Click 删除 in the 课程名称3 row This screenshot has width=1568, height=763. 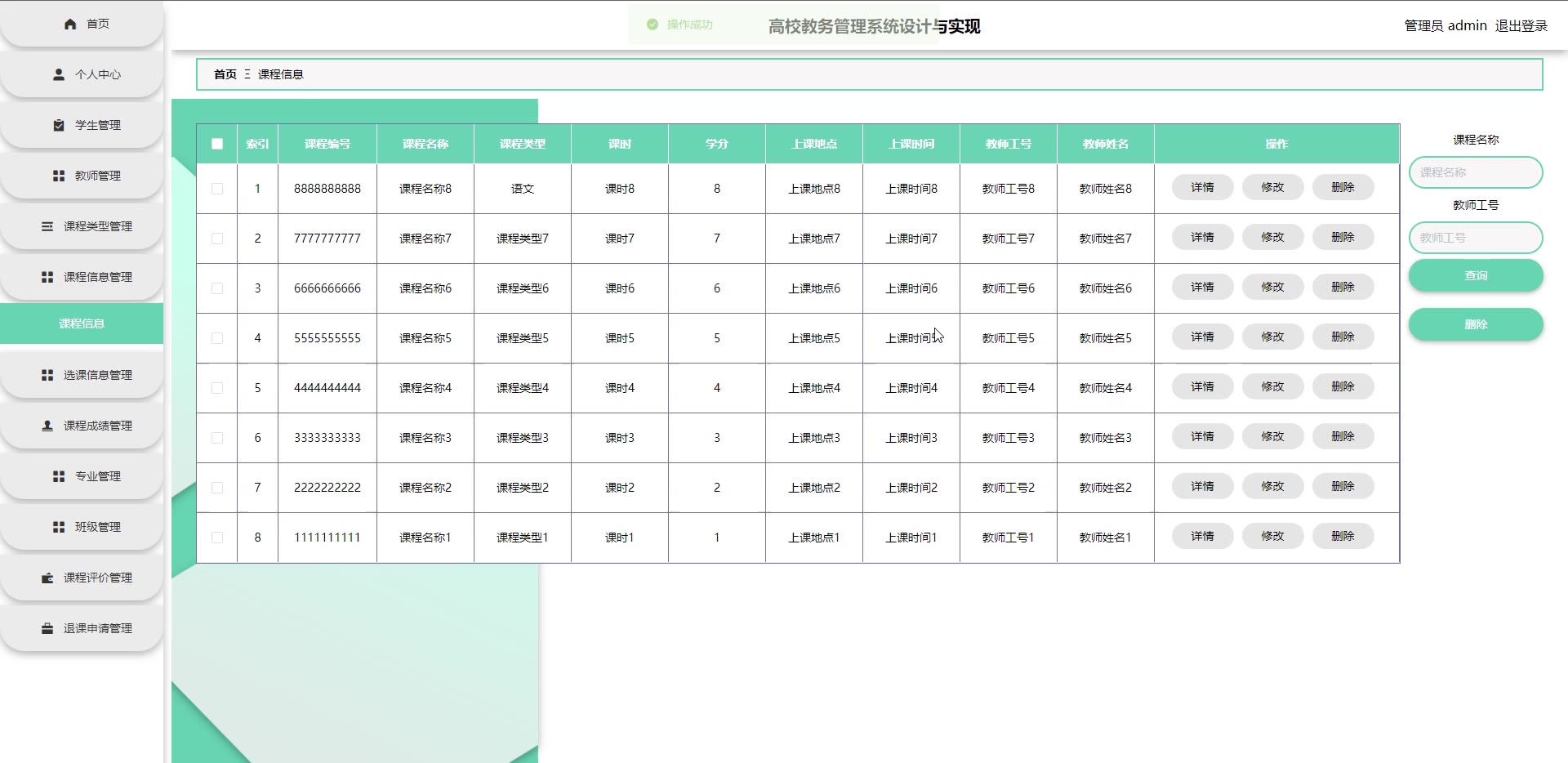click(1343, 437)
